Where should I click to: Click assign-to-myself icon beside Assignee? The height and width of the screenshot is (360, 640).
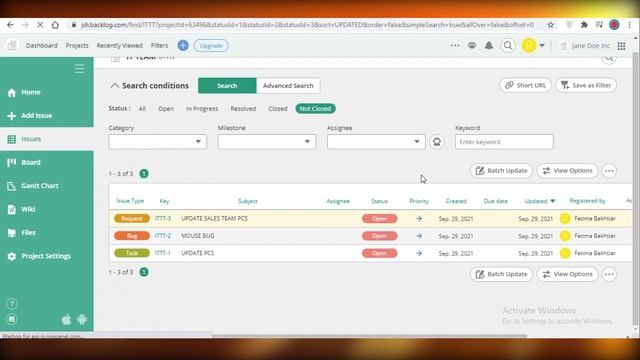pyautogui.click(x=437, y=142)
